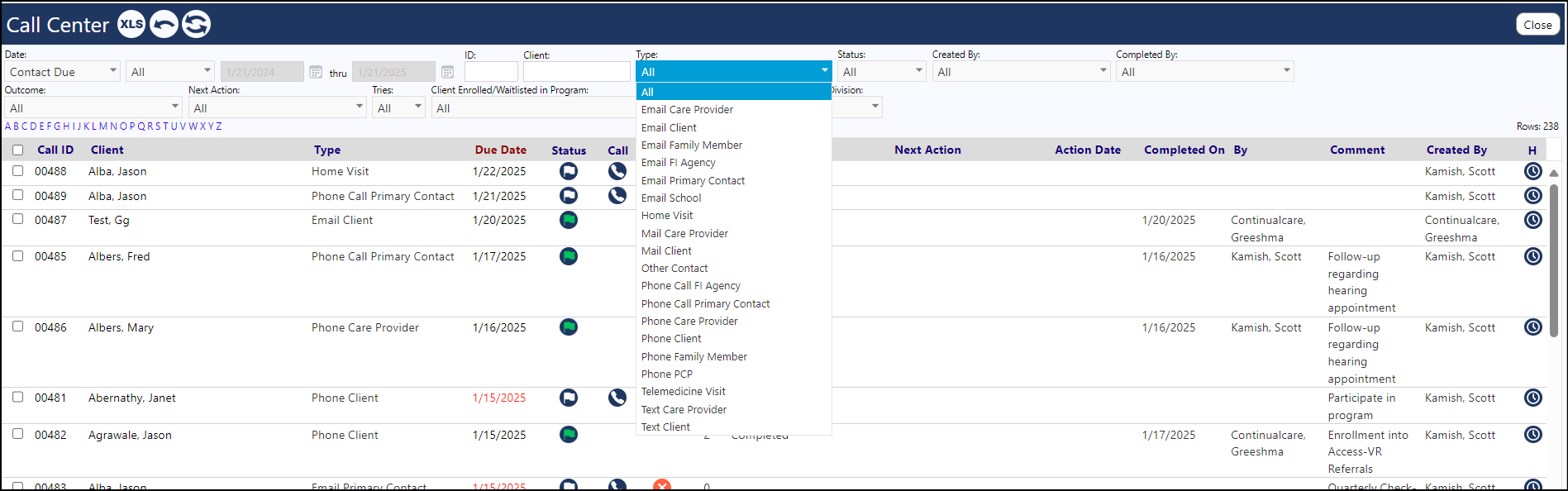
Task: Click the red X icon in row 00483
Action: click(662, 485)
